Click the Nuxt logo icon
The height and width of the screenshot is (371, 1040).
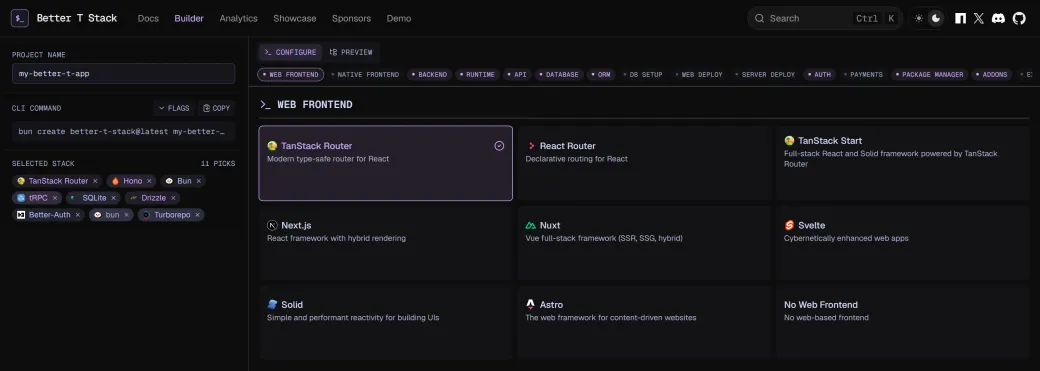tap(531, 226)
